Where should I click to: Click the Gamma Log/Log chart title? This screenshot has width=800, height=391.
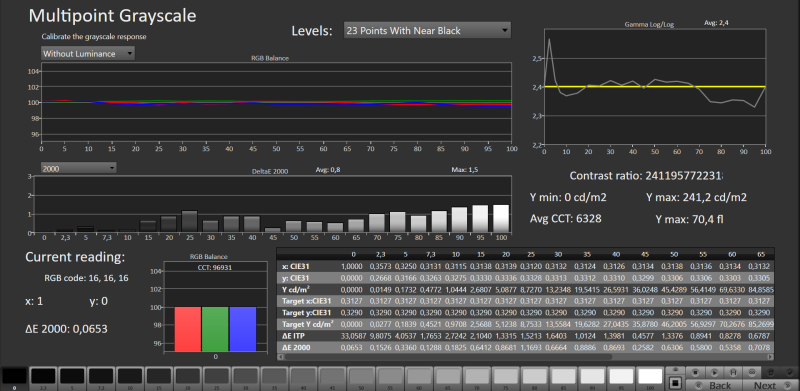(x=649, y=24)
